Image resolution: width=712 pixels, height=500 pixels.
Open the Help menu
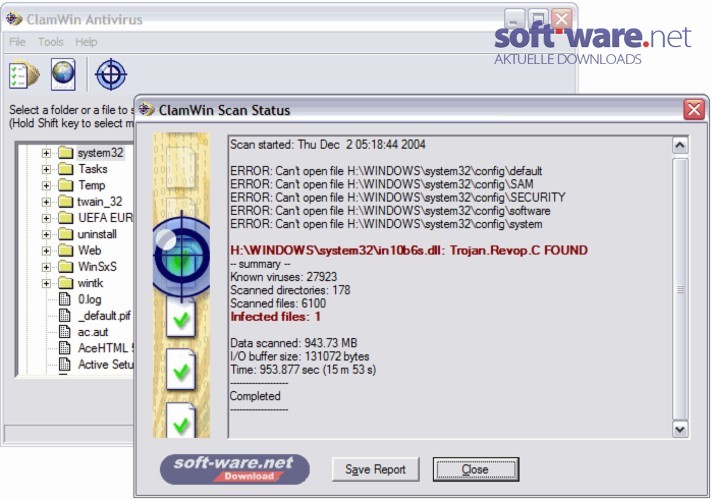click(x=86, y=42)
